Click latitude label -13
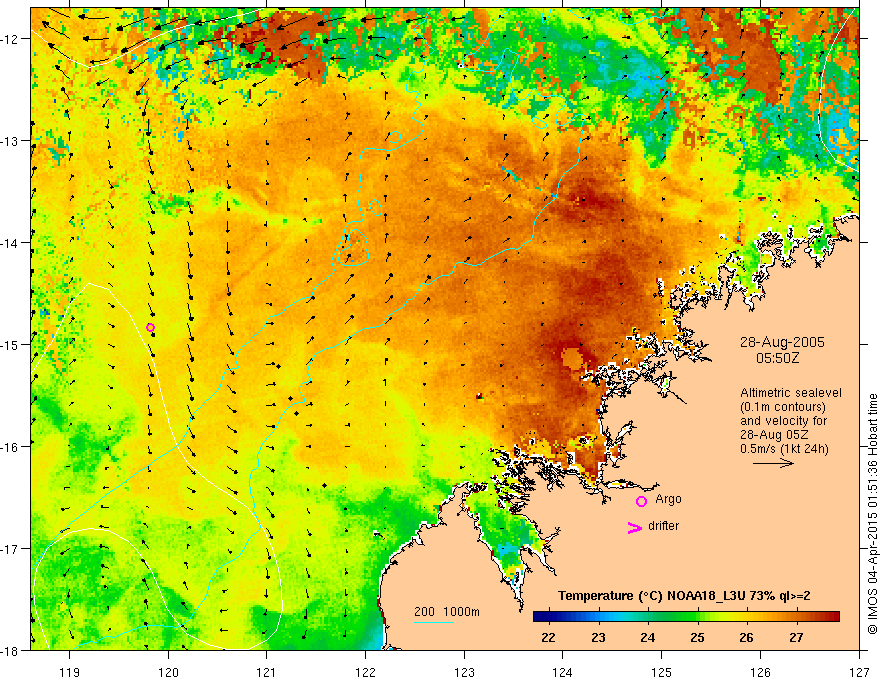Screen dimensions: 880x680 [x=11, y=141]
